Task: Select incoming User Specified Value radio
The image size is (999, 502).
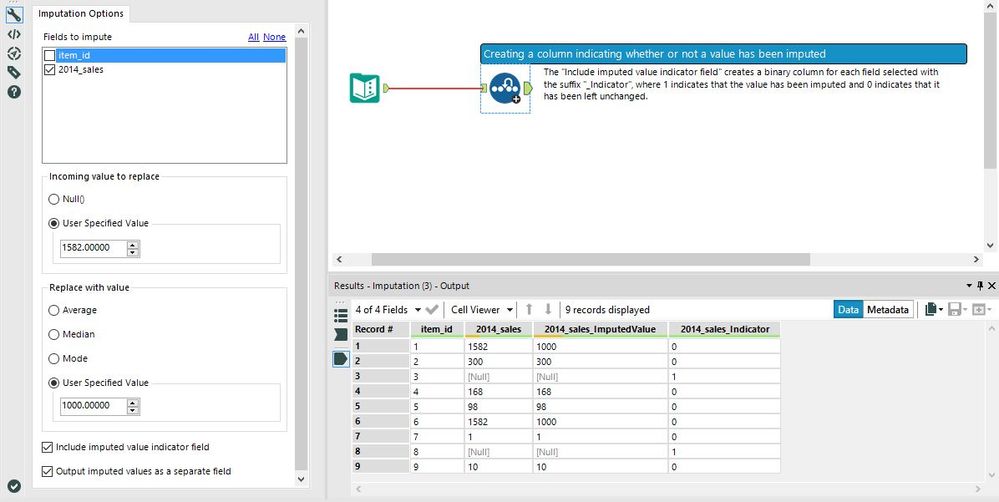Action: point(54,224)
